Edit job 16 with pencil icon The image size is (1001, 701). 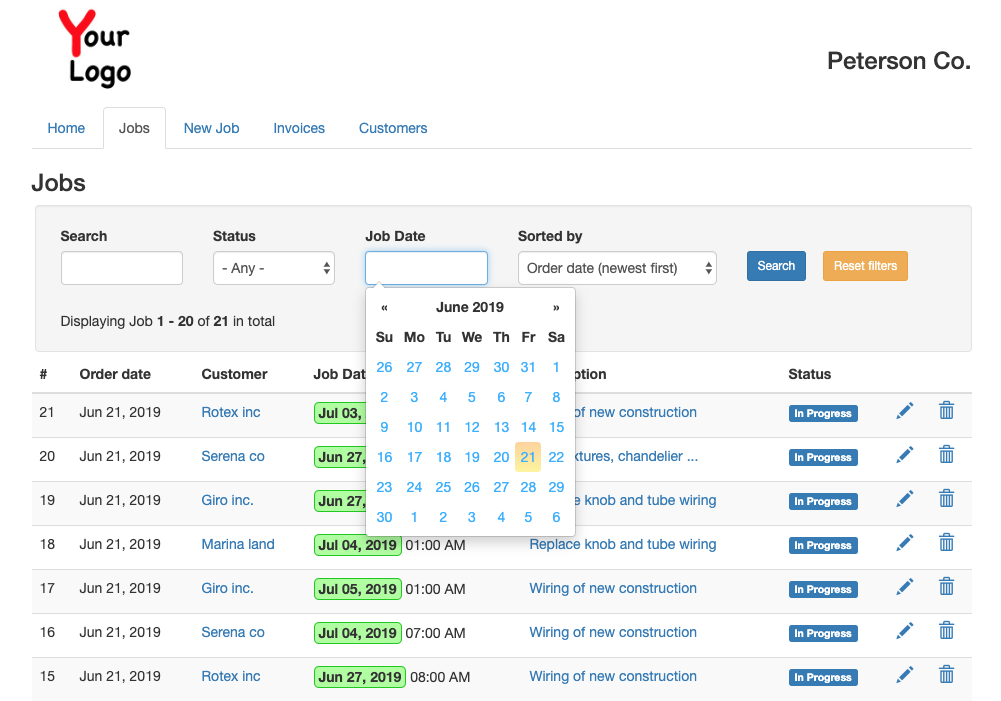905,631
